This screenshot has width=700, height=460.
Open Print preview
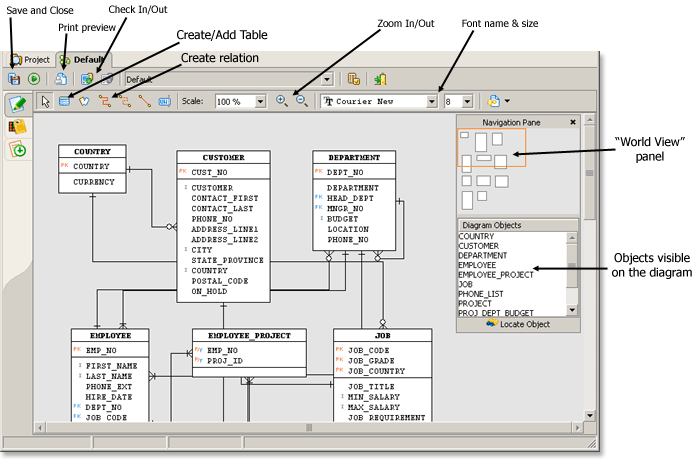click(61, 79)
